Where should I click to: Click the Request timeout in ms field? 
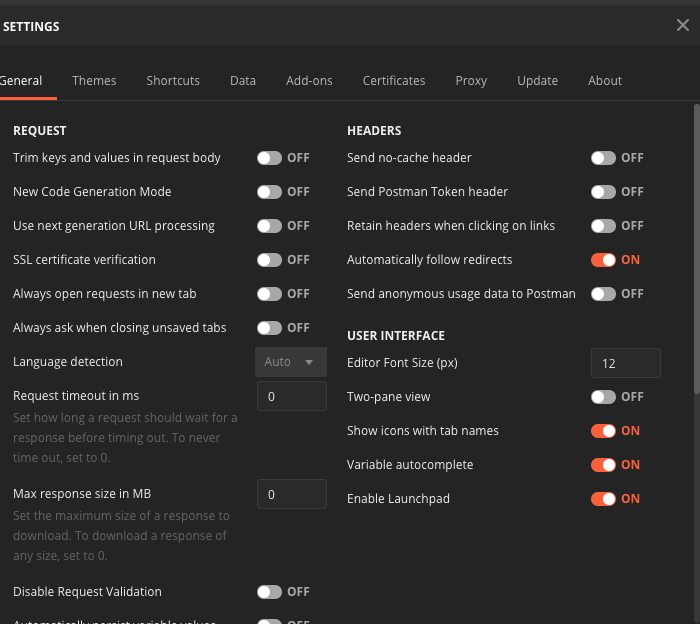292,396
